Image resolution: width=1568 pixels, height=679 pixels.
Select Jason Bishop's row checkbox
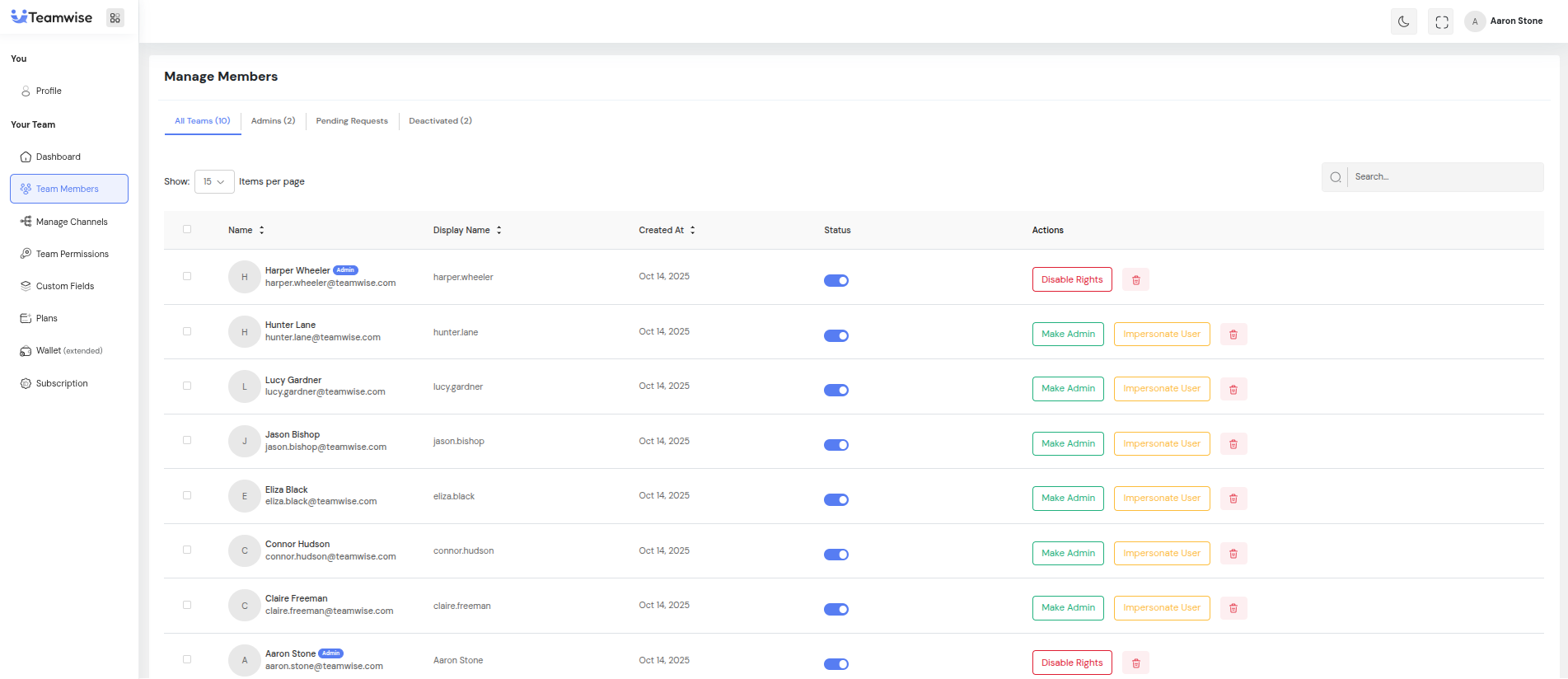(187, 441)
